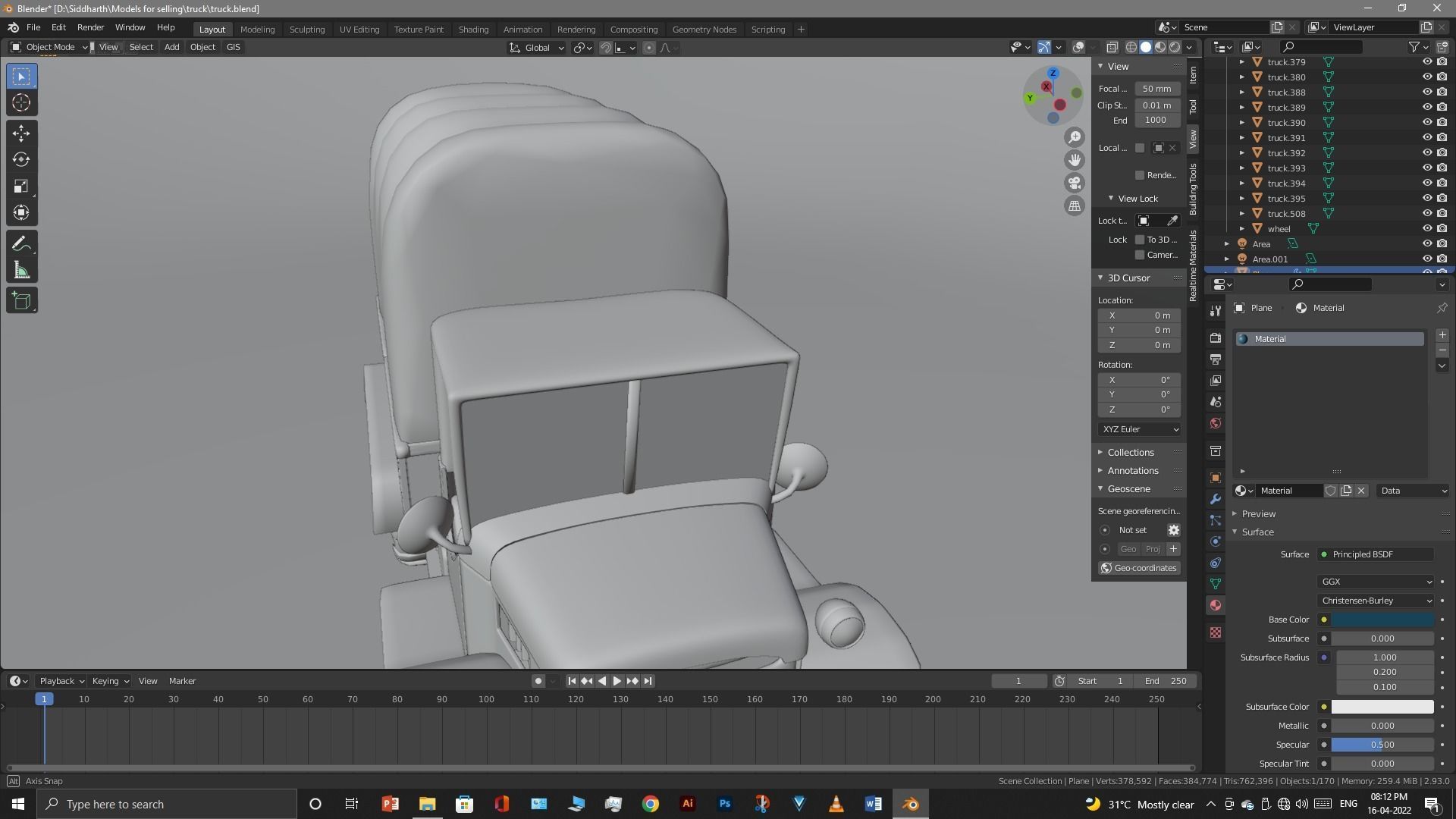Hide truck.388 with its eye icon
This screenshot has width=1456, height=819.
(x=1426, y=92)
